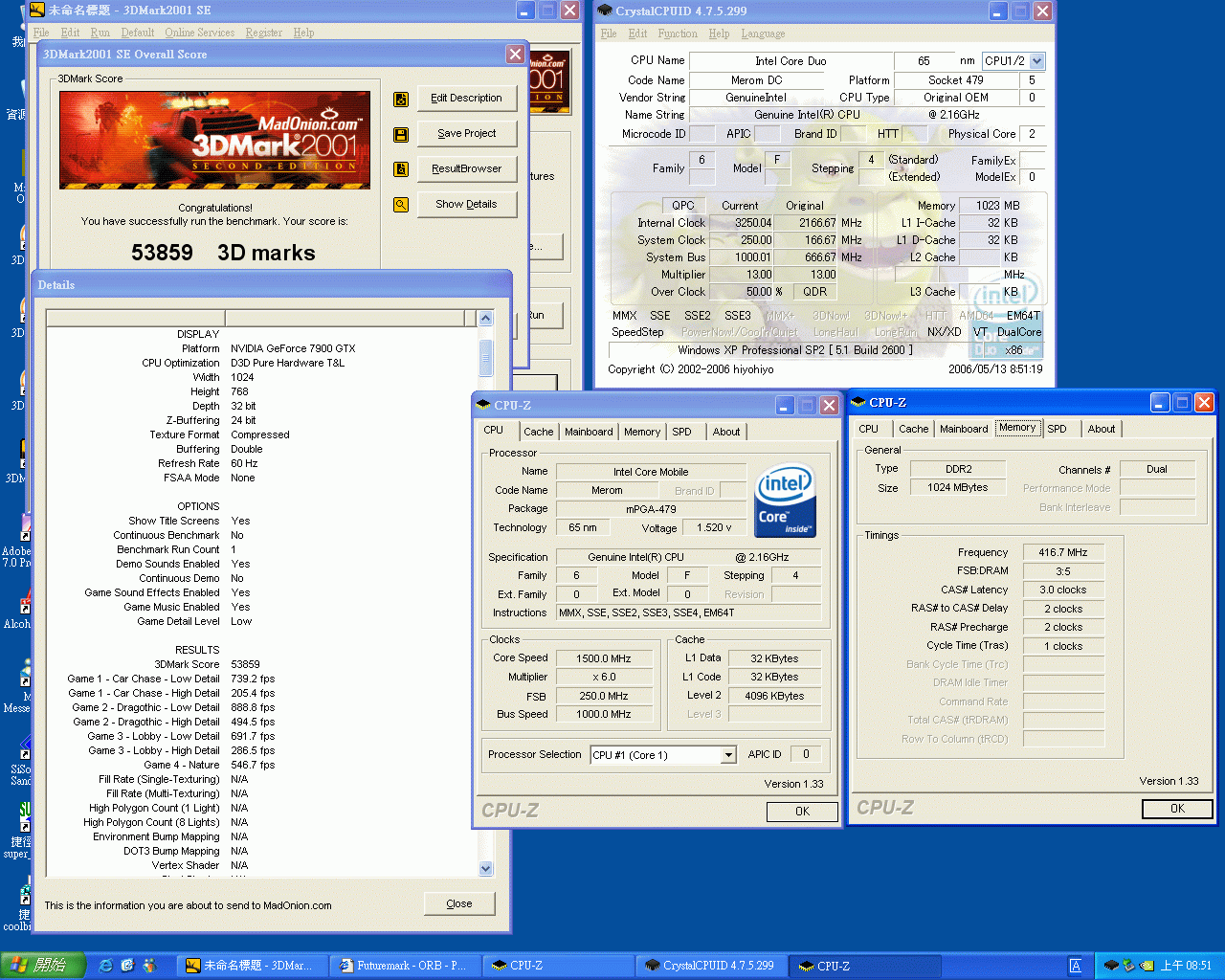Switch to Cache tab in left CPU-Z window
The image size is (1225, 980).
point(539,432)
